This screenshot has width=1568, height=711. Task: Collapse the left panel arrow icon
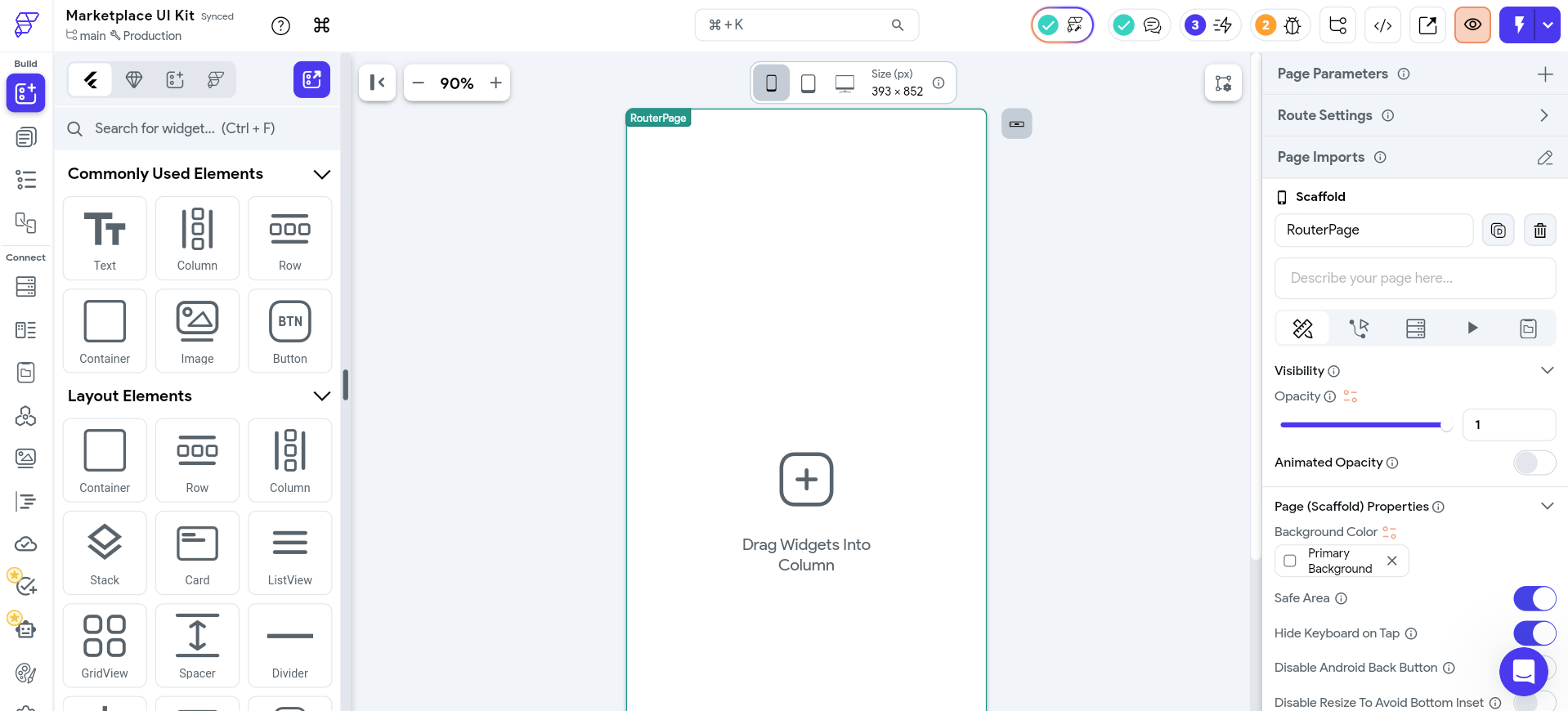click(x=377, y=83)
